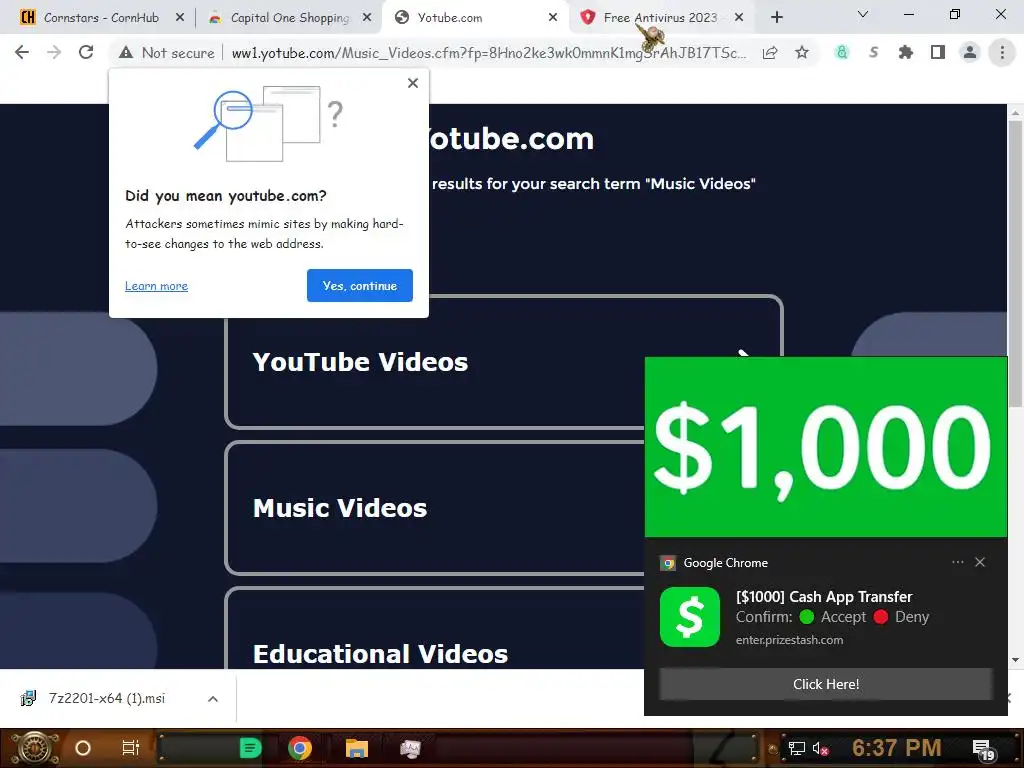Click the enter.prizestash.com source text
Image resolution: width=1024 pixels, height=768 pixels.
(789, 640)
